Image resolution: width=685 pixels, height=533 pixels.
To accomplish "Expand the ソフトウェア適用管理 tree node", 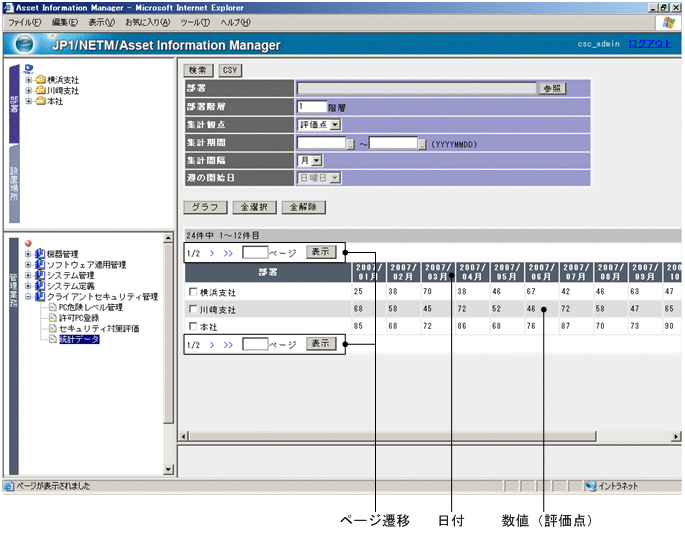I will pos(28,264).
